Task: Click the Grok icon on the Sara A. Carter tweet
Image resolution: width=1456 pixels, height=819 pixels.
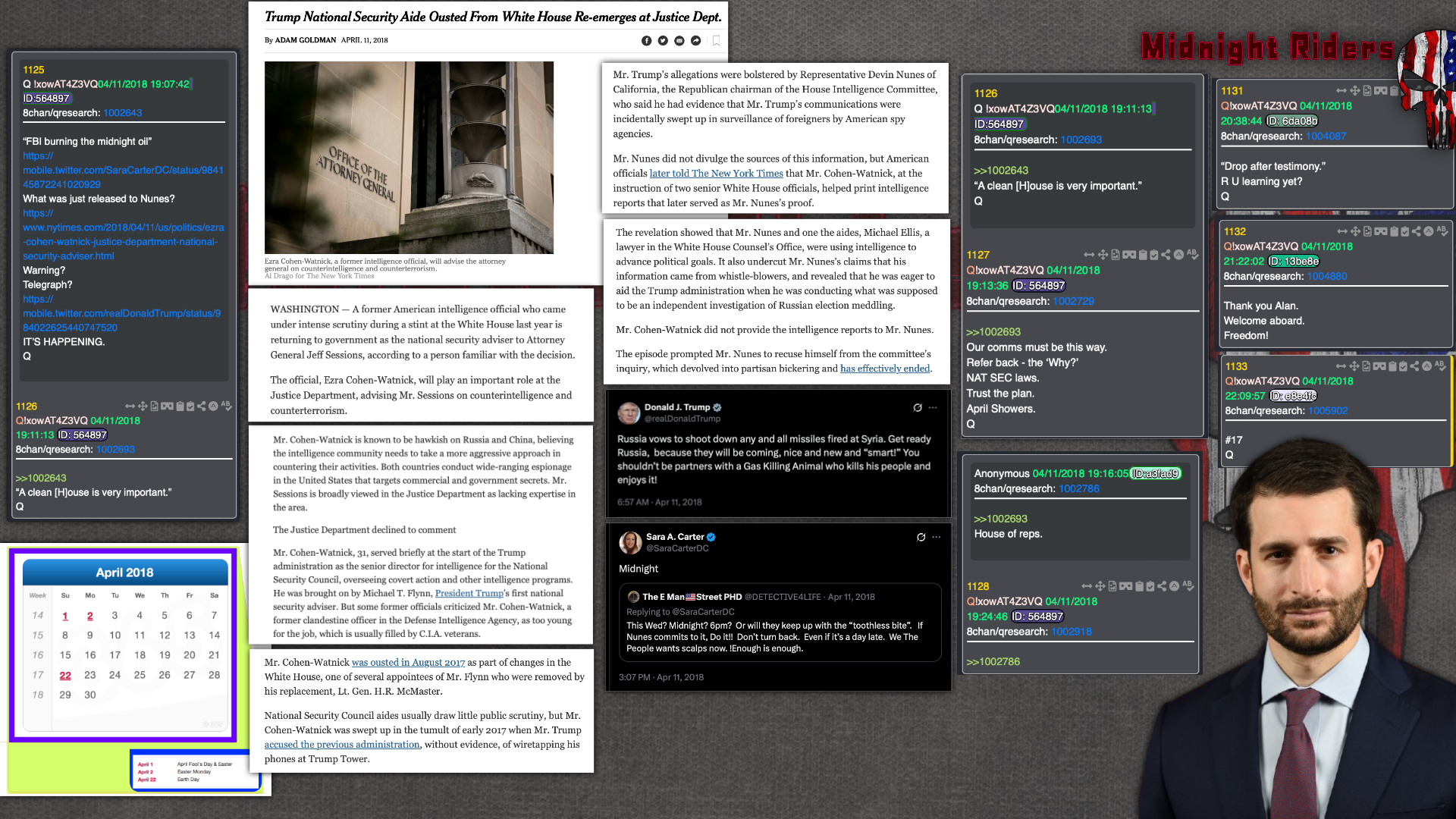Action: 921,538
